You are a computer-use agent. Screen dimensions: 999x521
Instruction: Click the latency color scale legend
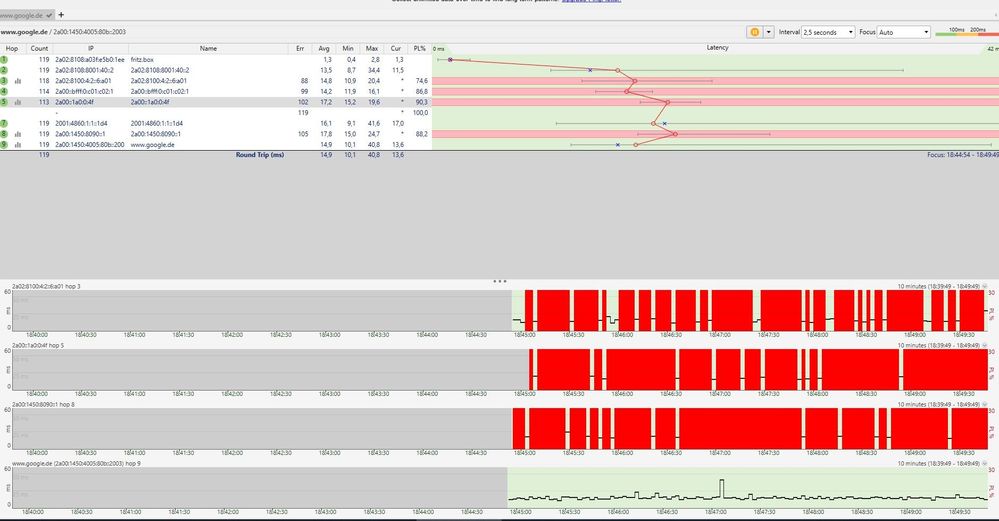tap(967, 32)
